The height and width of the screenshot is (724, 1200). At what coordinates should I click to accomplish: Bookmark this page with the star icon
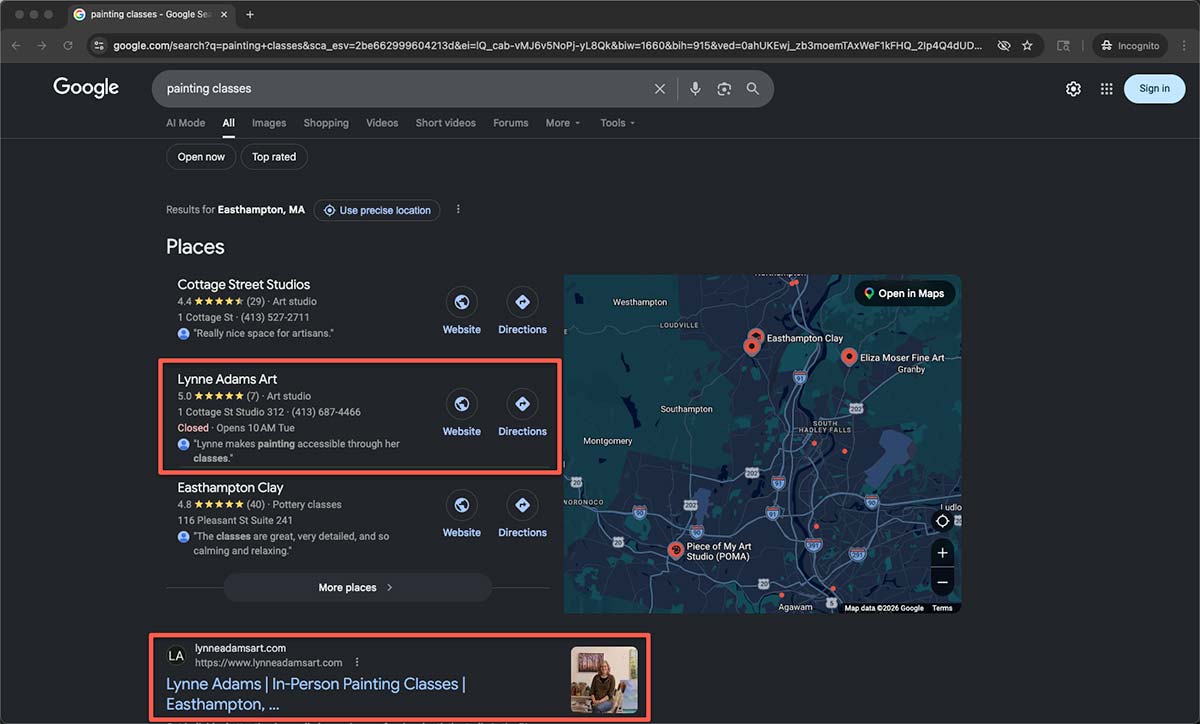coord(1027,45)
